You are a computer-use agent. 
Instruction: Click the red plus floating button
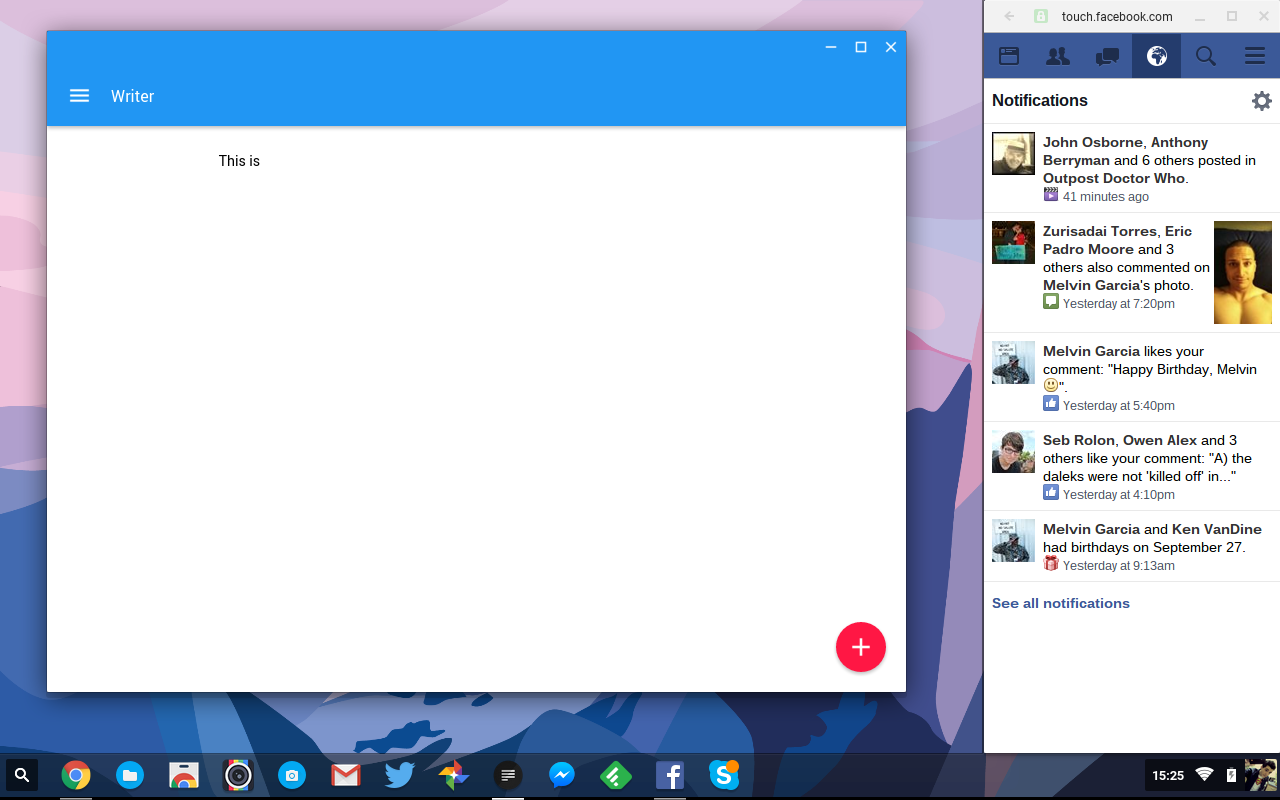(x=860, y=647)
